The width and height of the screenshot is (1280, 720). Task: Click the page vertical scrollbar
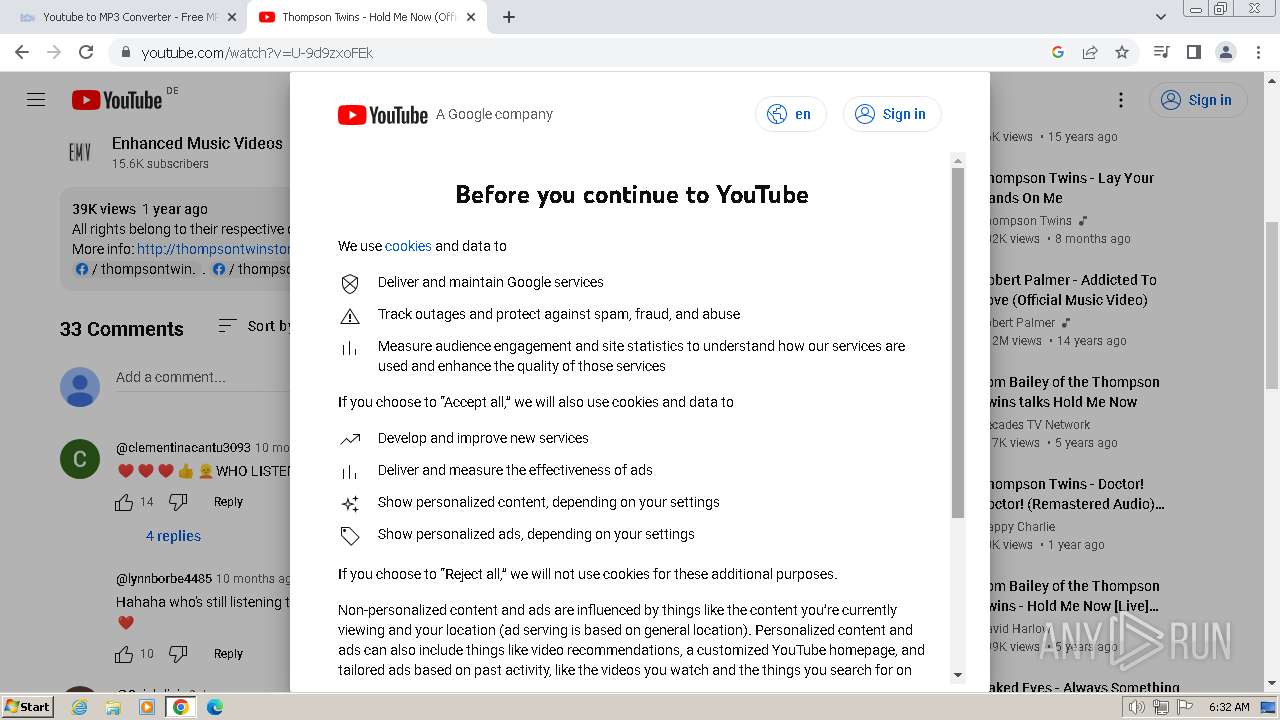coord(1272,305)
